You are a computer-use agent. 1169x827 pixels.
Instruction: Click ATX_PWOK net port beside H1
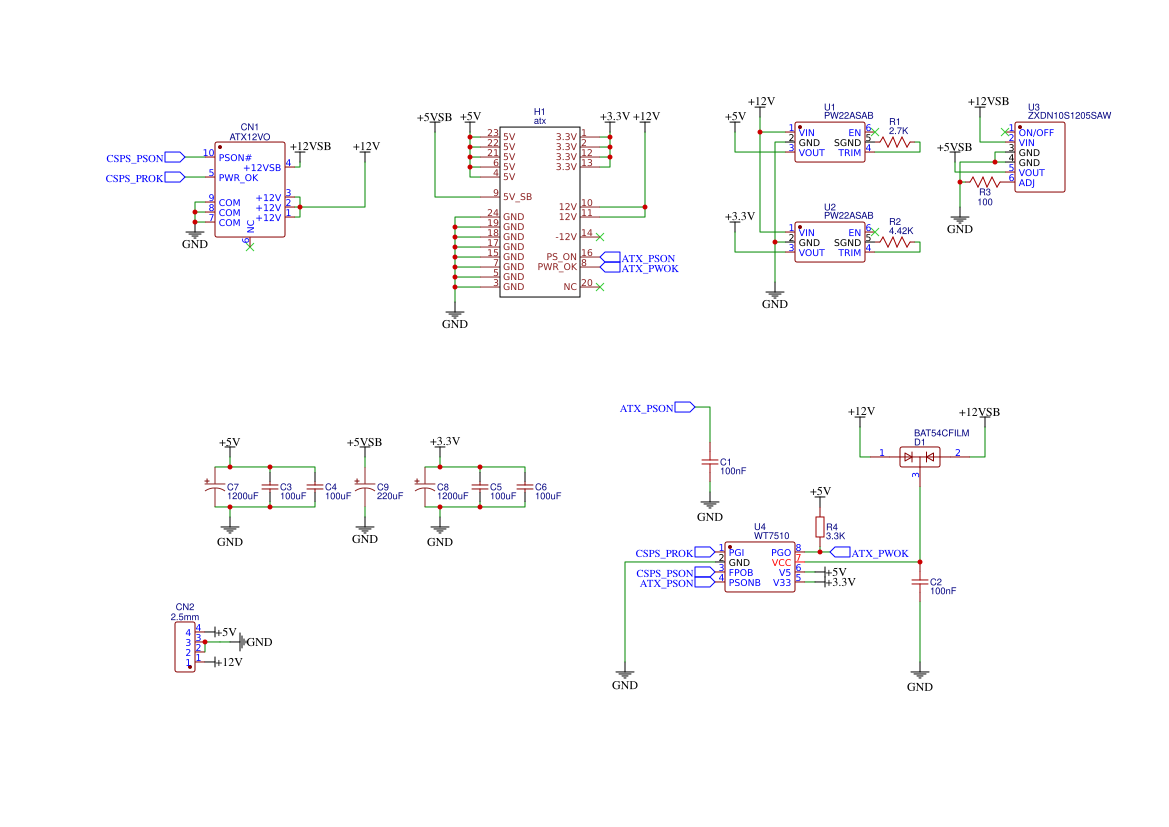click(x=640, y=268)
